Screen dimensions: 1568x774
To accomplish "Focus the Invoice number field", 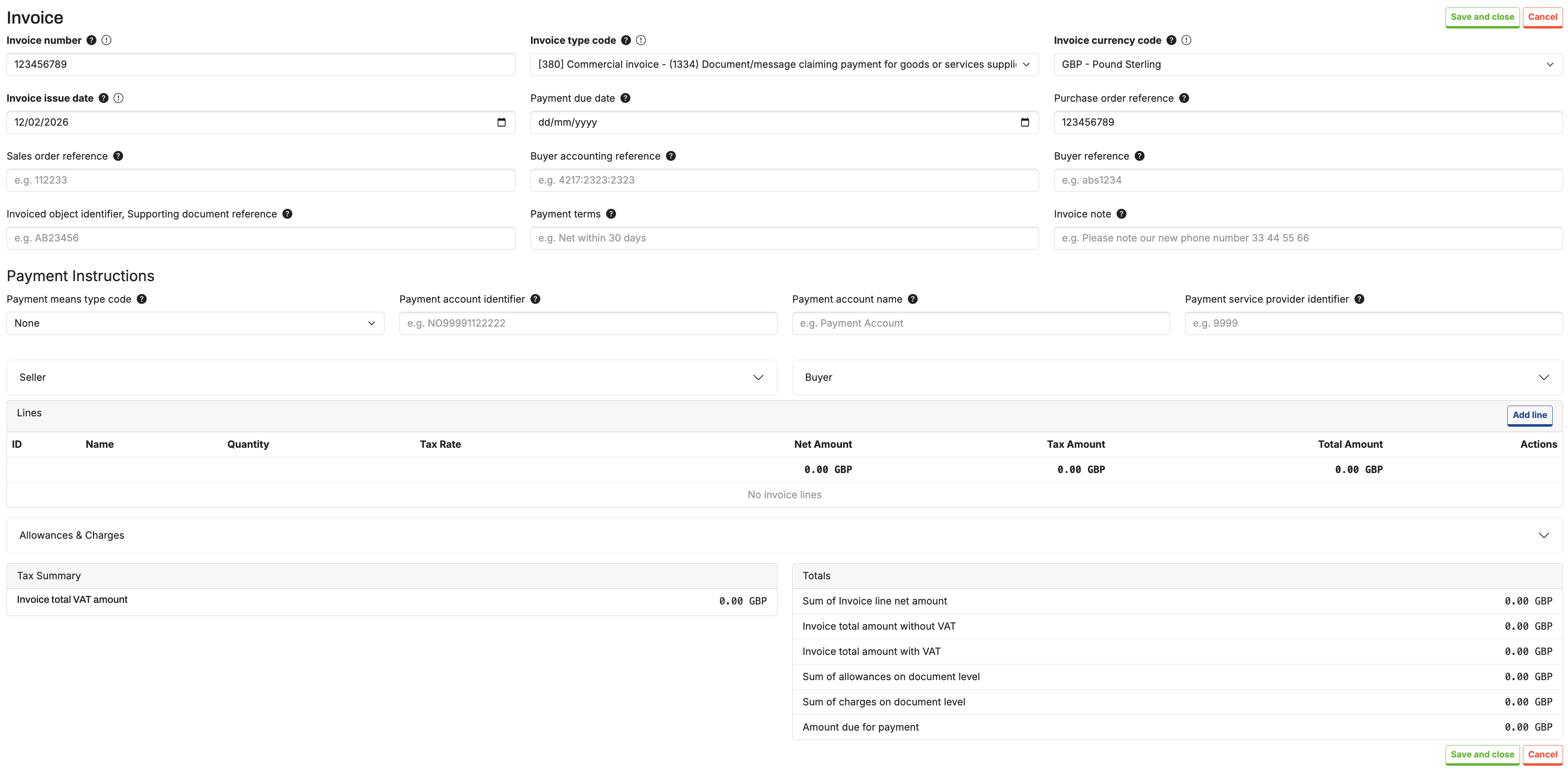I will (x=261, y=64).
